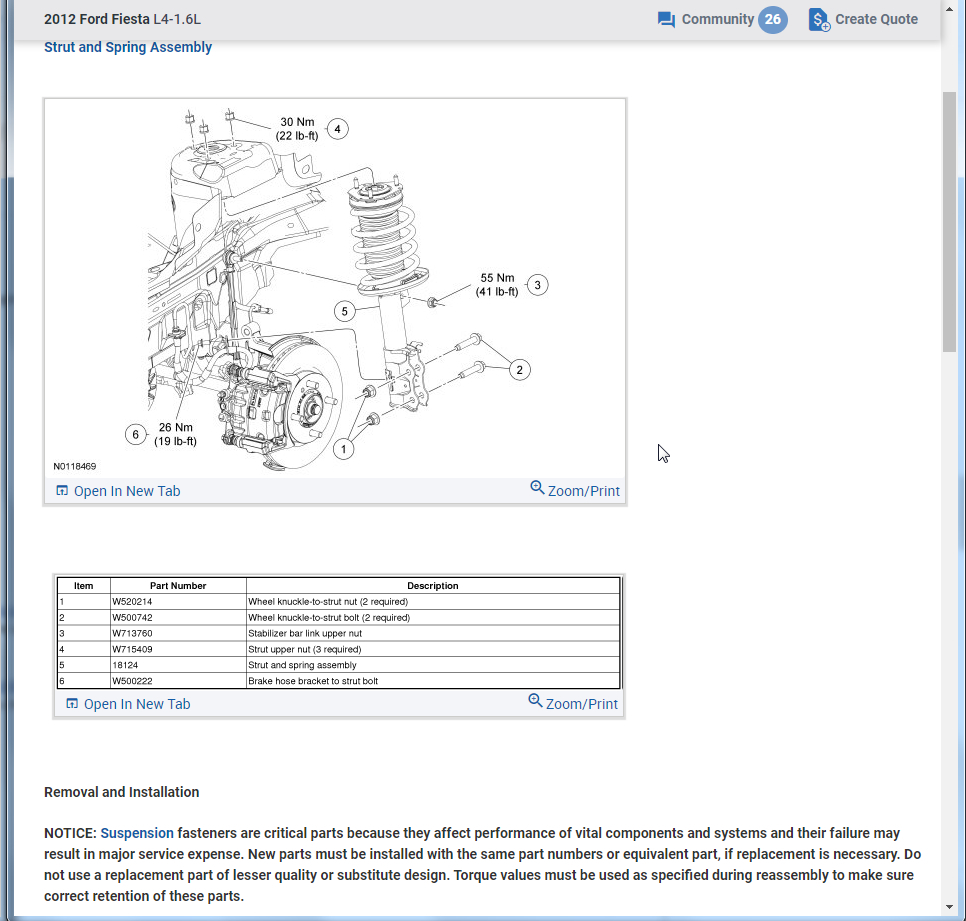
Task: Follow the Suspension link in the notice
Action: pyautogui.click(x=137, y=833)
